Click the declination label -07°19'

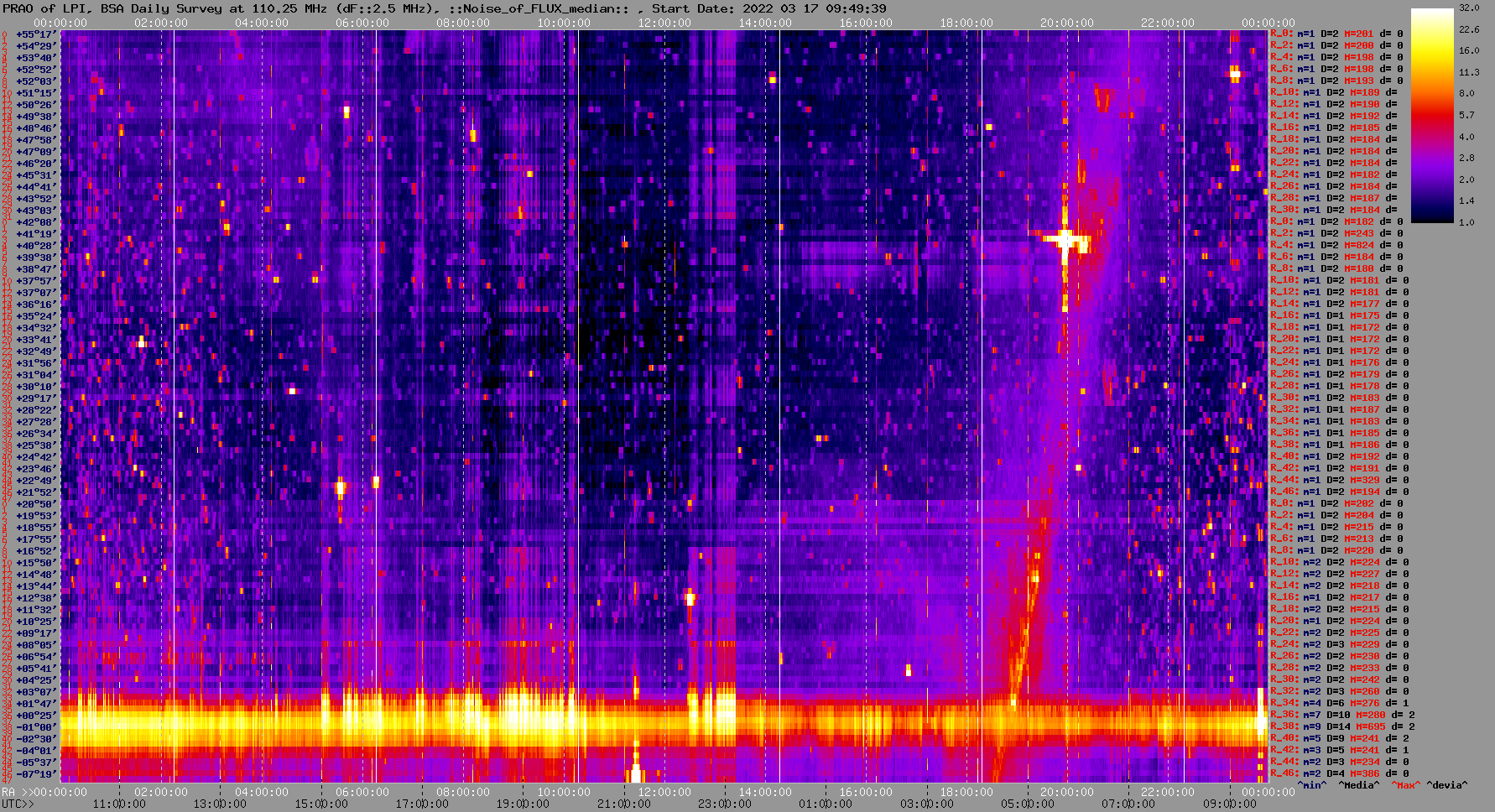pos(35,773)
